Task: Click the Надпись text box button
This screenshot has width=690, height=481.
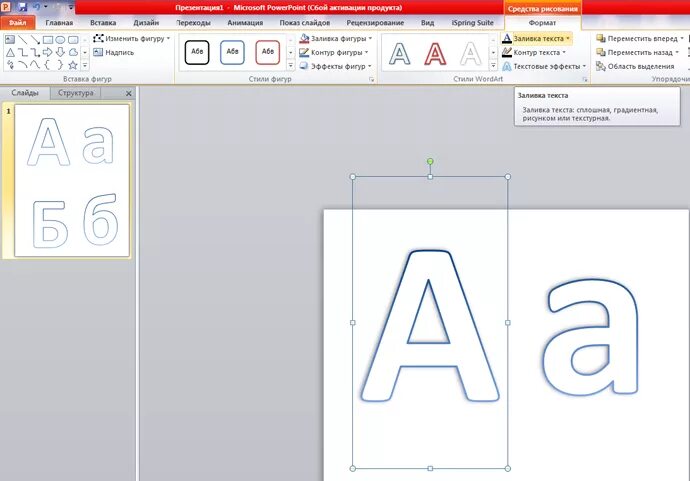Action: pyautogui.click(x=114, y=52)
